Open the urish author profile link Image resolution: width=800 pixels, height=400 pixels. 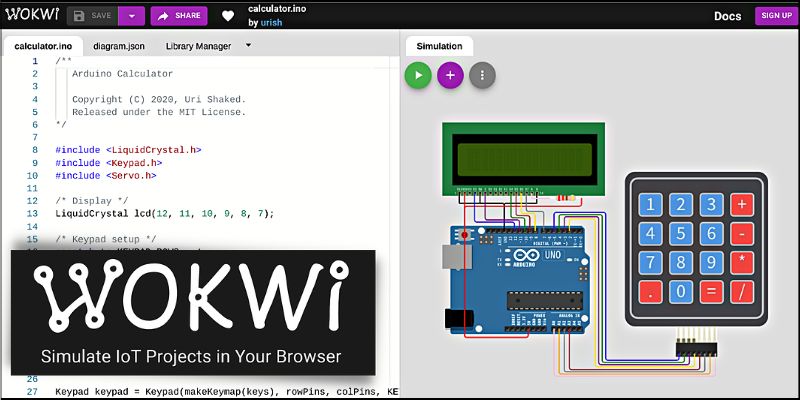point(271,22)
